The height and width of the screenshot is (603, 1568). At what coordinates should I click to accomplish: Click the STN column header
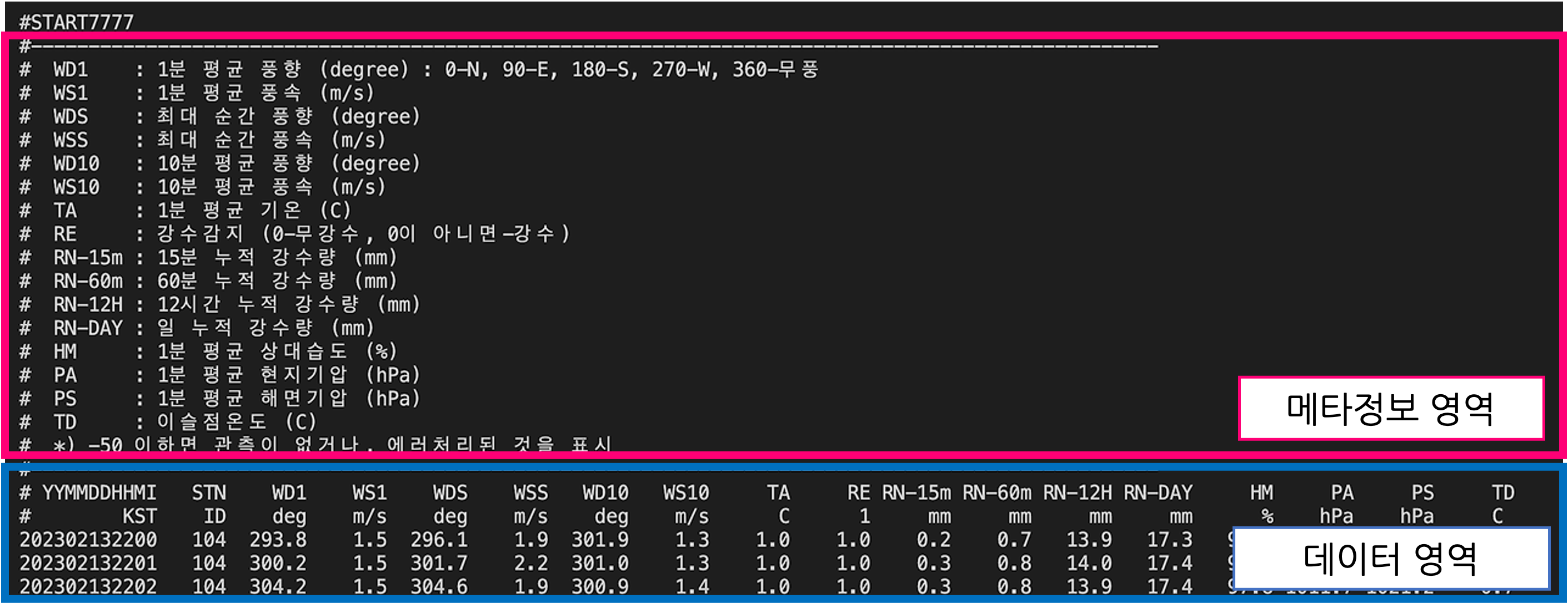pyautogui.click(x=209, y=493)
